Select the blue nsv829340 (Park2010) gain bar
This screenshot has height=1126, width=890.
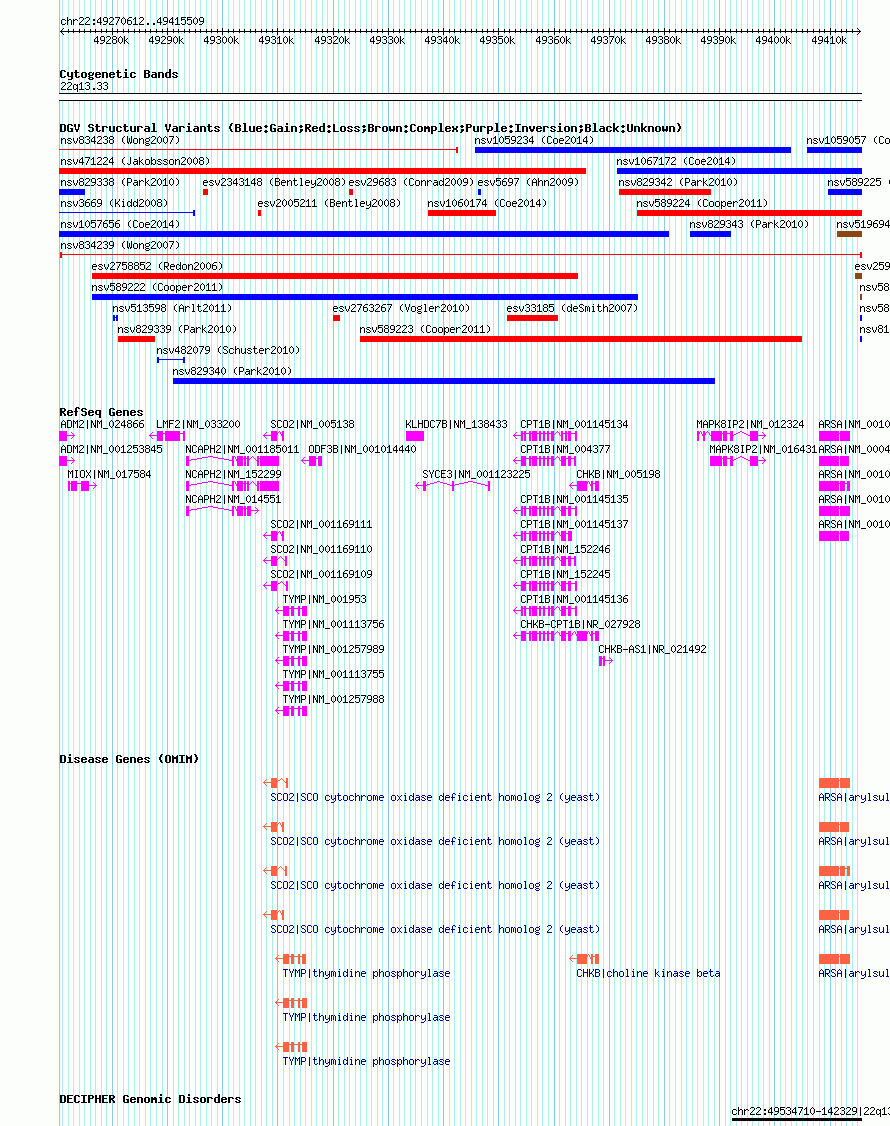pyautogui.click(x=444, y=381)
